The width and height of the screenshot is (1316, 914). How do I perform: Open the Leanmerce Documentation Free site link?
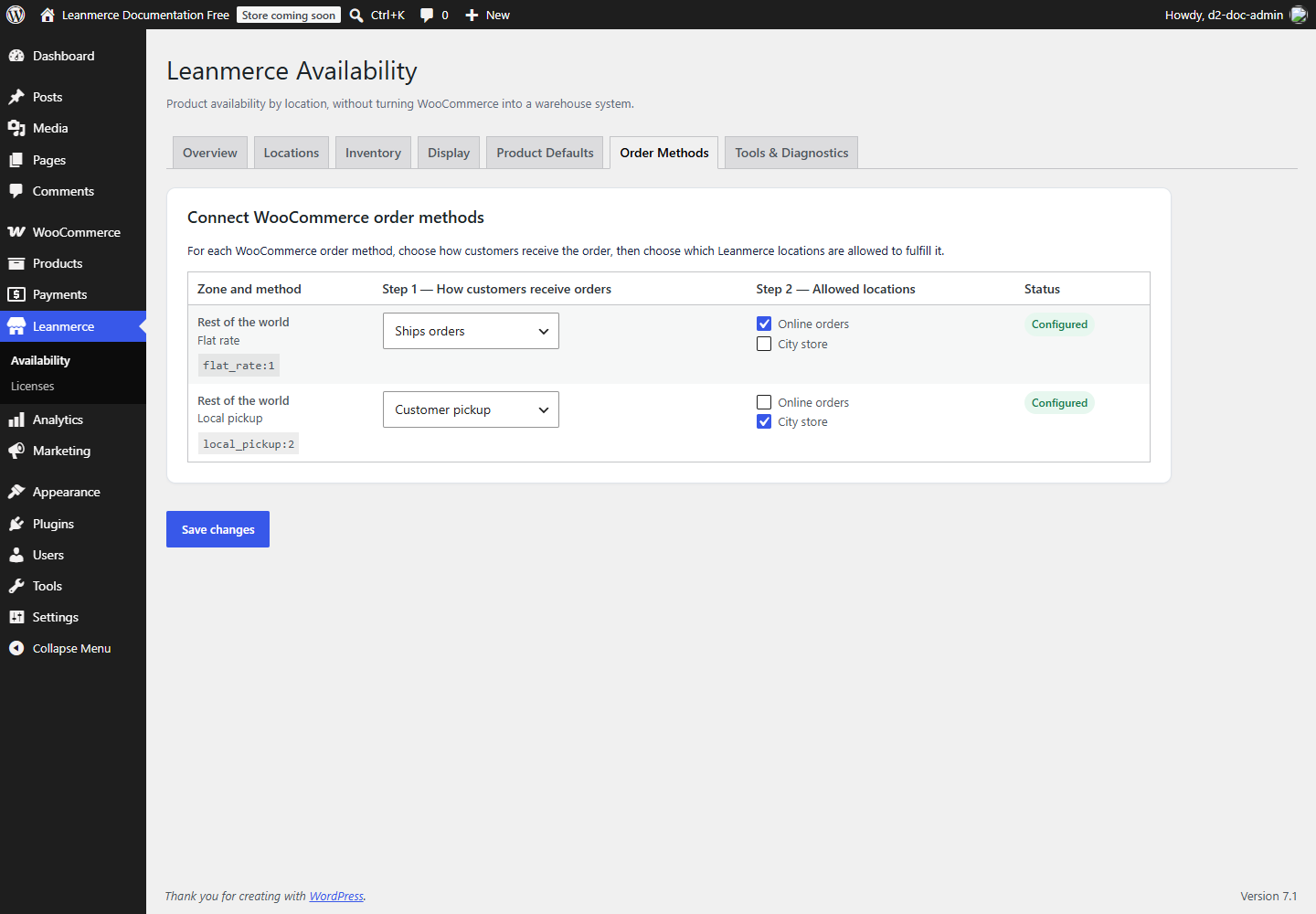coord(145,15)
